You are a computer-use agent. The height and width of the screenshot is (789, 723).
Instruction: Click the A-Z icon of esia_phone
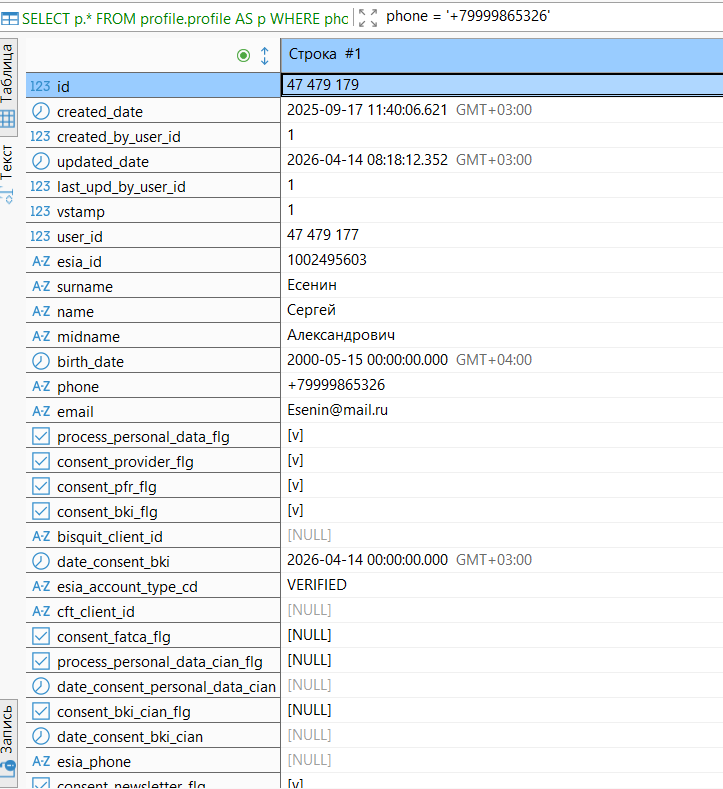tap(41, 761)
